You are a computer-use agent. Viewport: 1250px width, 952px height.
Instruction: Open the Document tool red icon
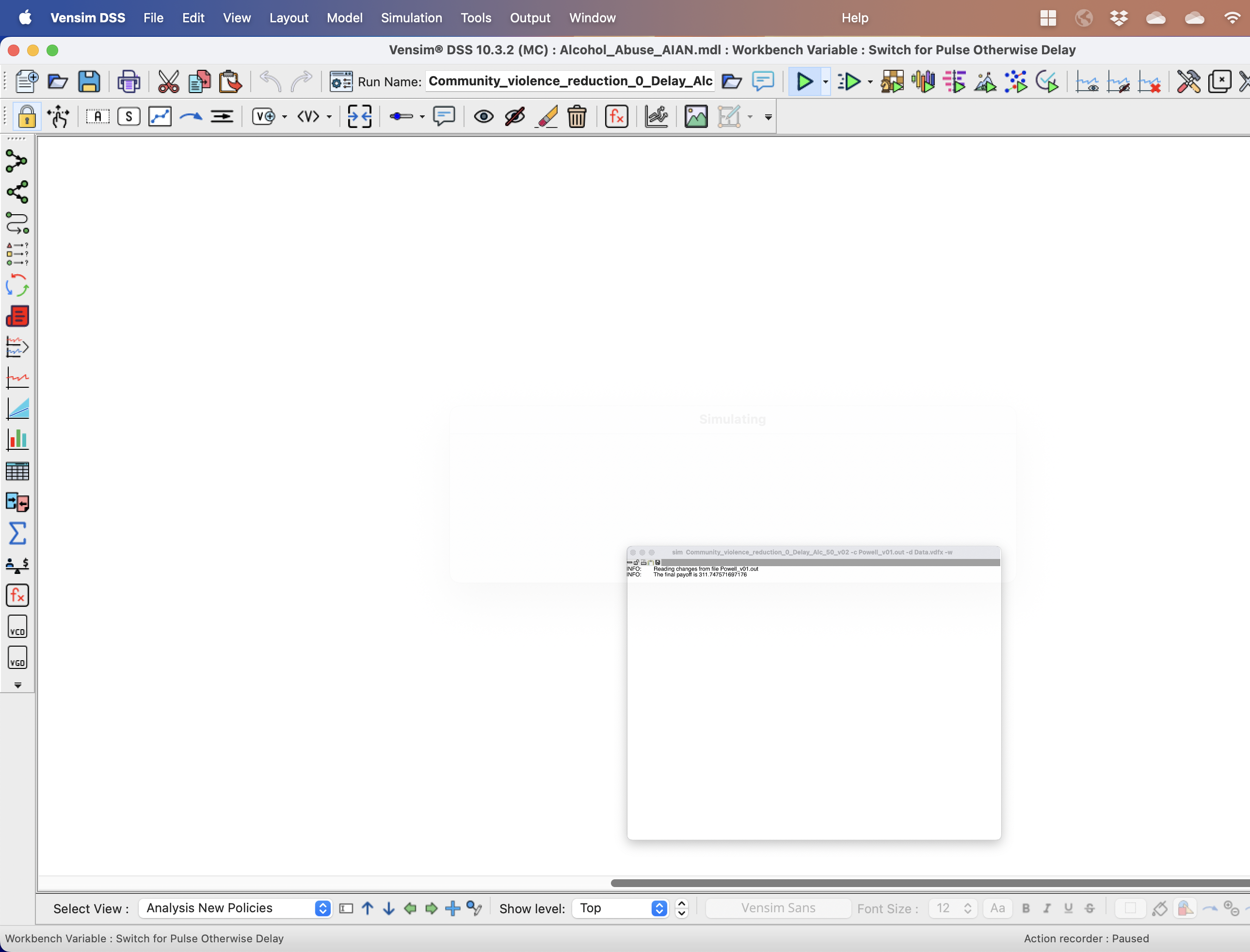(x=17, y=316)
